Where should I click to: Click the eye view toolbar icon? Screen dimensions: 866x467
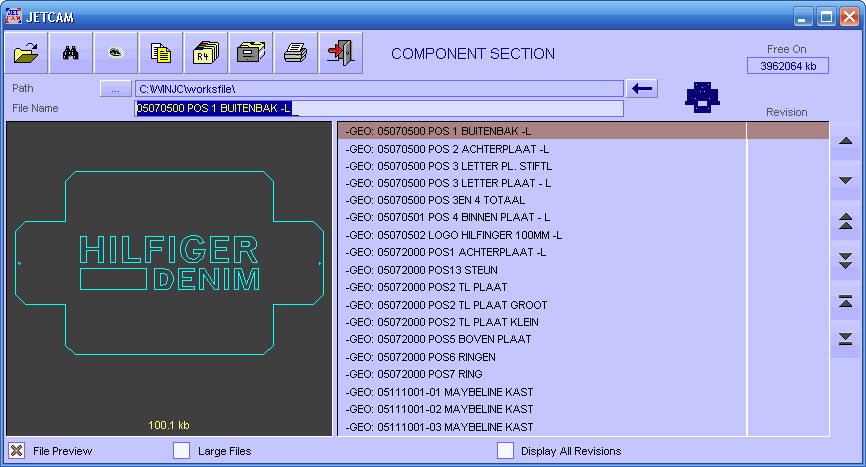tap(115, 53)
